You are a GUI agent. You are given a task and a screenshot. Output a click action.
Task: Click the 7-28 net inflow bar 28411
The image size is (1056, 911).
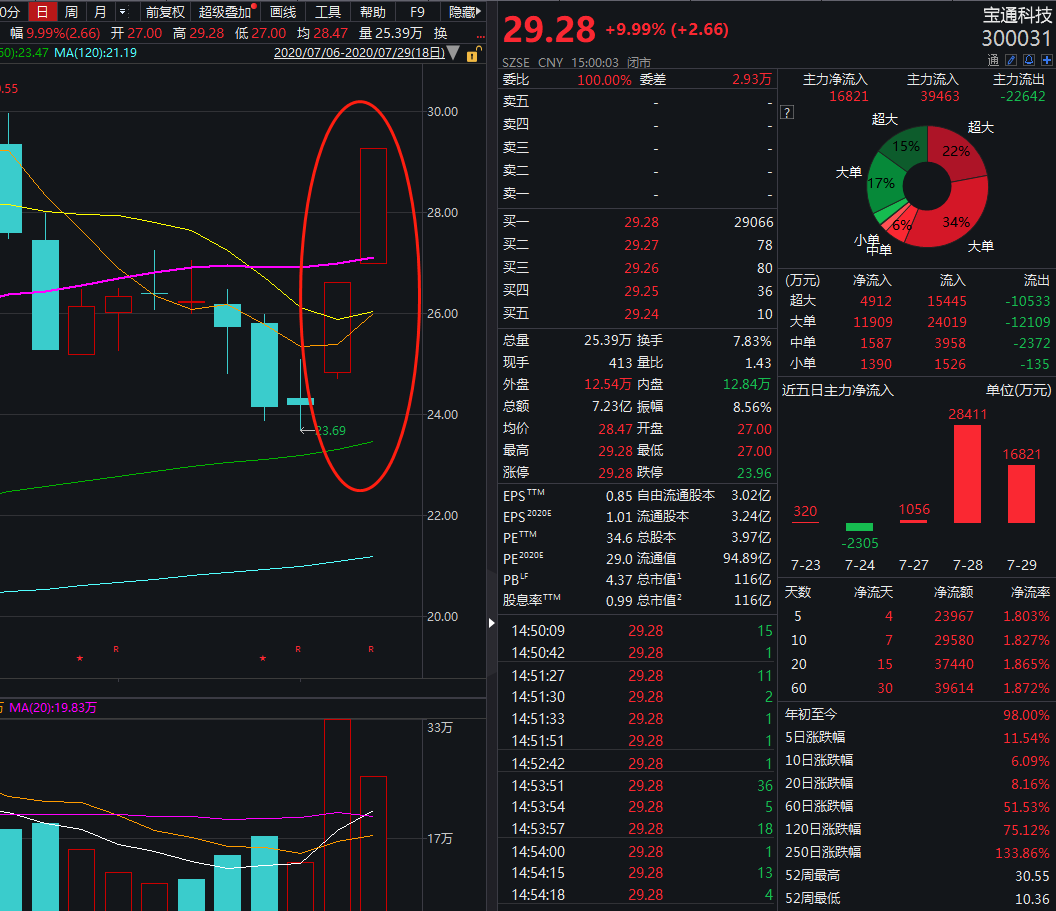[967, 473]
